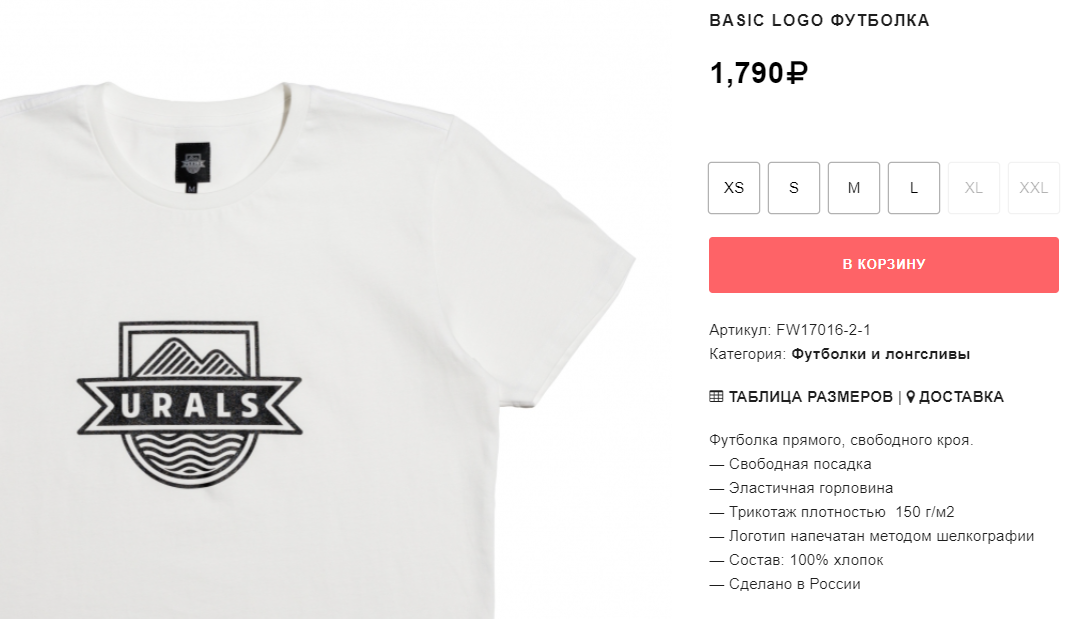Image resolution: width=1083 pixels, height=619 pixels.
Task: Select size XS
Action: (x=734, y=188)
